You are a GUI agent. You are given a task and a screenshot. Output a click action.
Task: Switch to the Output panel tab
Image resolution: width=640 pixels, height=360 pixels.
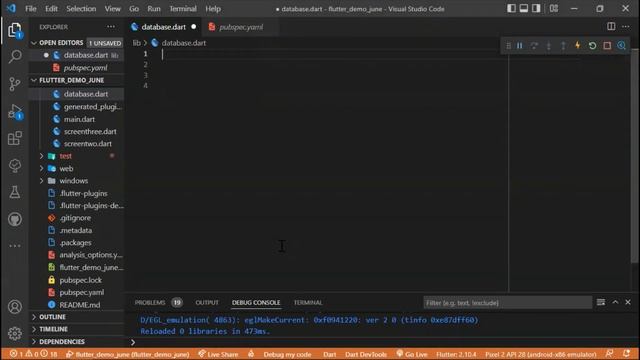(x=207, y=302)
